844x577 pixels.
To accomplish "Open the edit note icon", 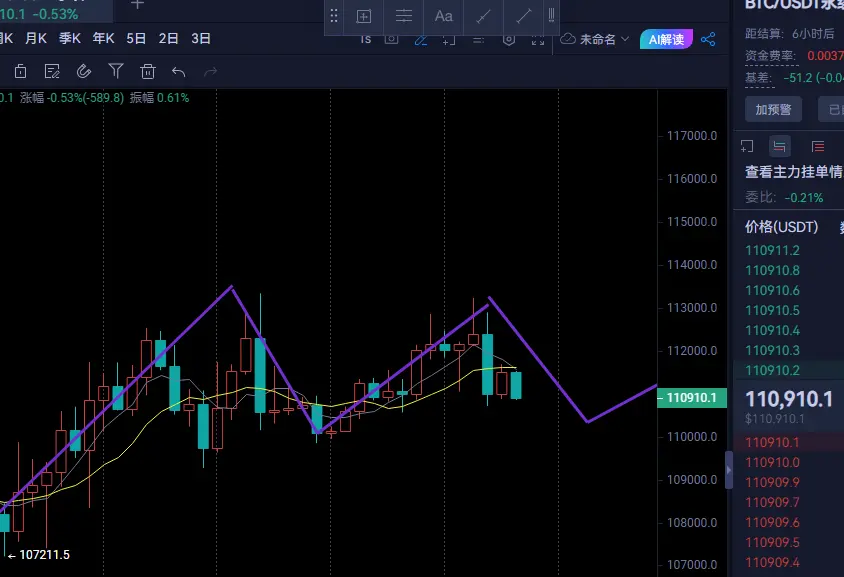I will (x=52, y=71).
